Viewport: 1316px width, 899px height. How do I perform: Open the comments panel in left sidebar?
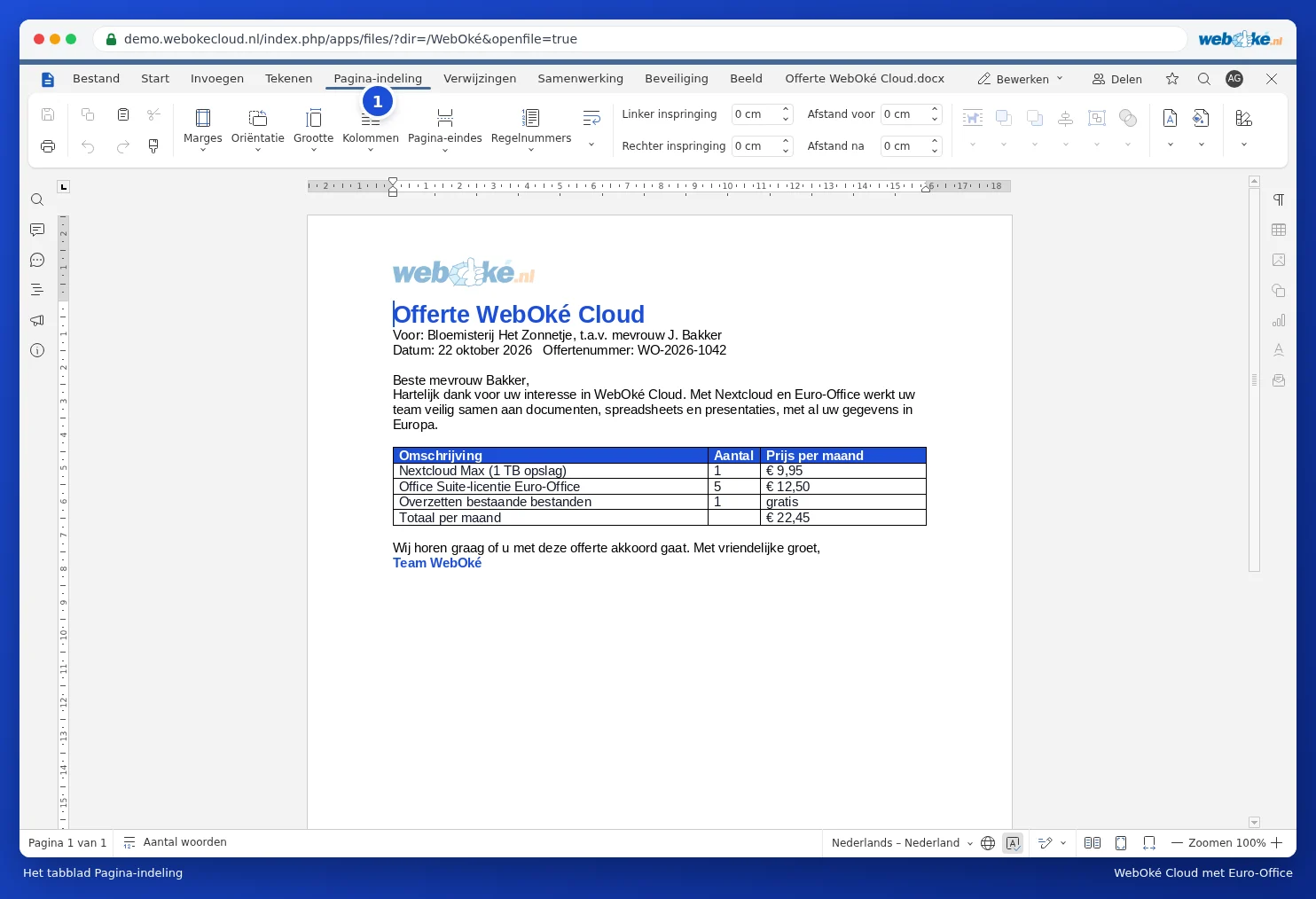pyautogui.click(x=37, y=230)
